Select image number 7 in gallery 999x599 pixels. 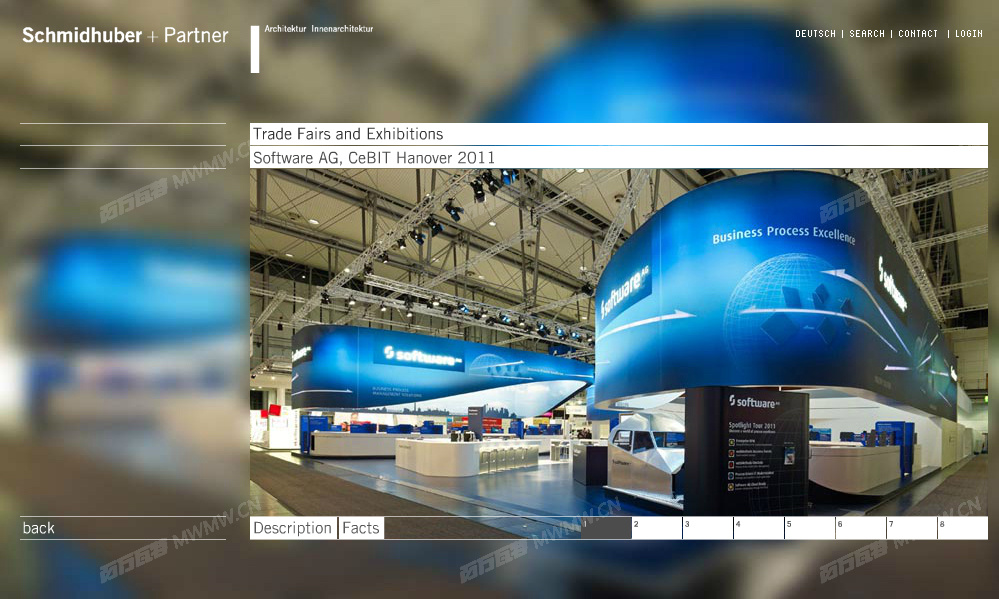pyautogui.click(x=912, y=528)
